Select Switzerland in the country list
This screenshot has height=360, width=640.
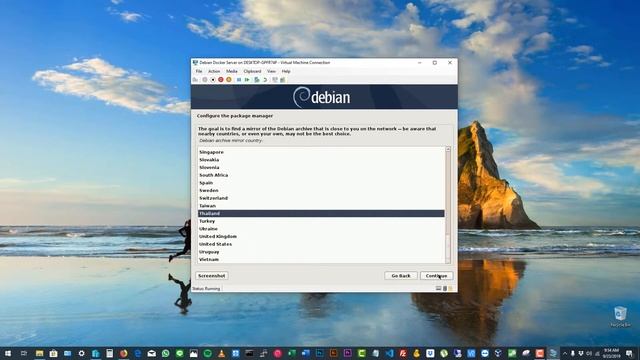(x=321, y=198)
